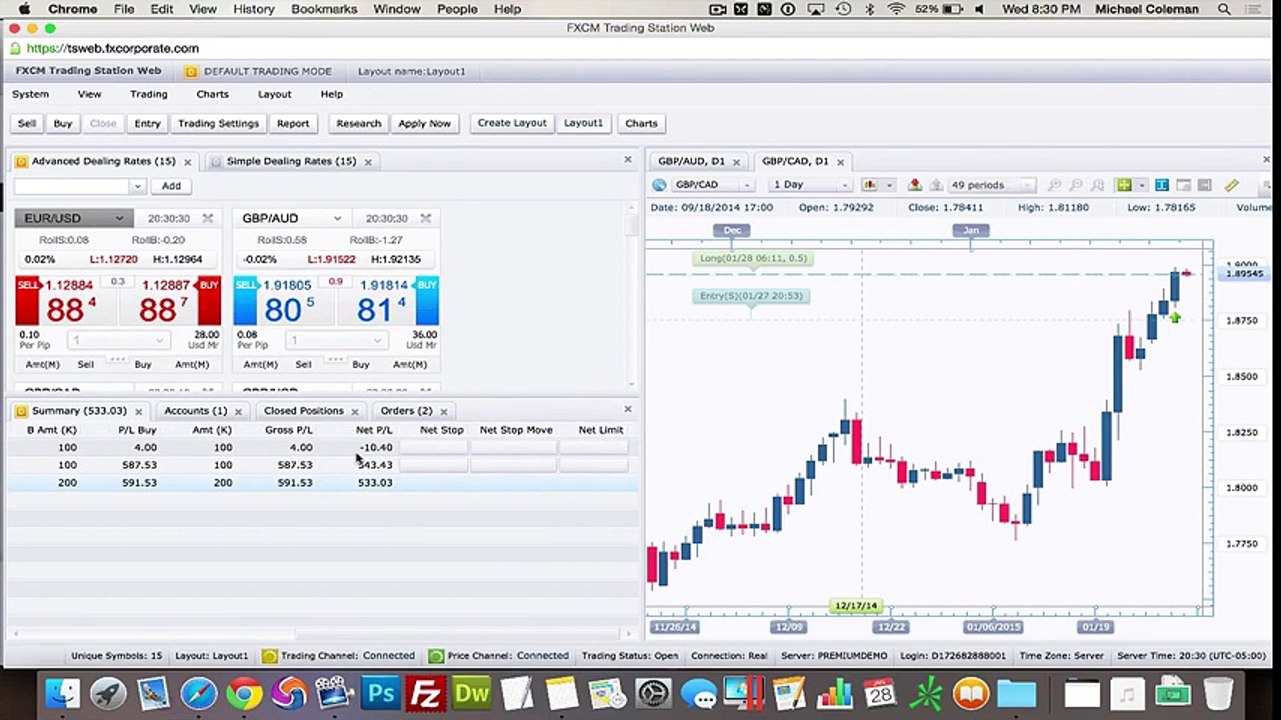This screenshot has width=1281, height=720.
Task: Click the Report button
Action: tap(293, 124)
